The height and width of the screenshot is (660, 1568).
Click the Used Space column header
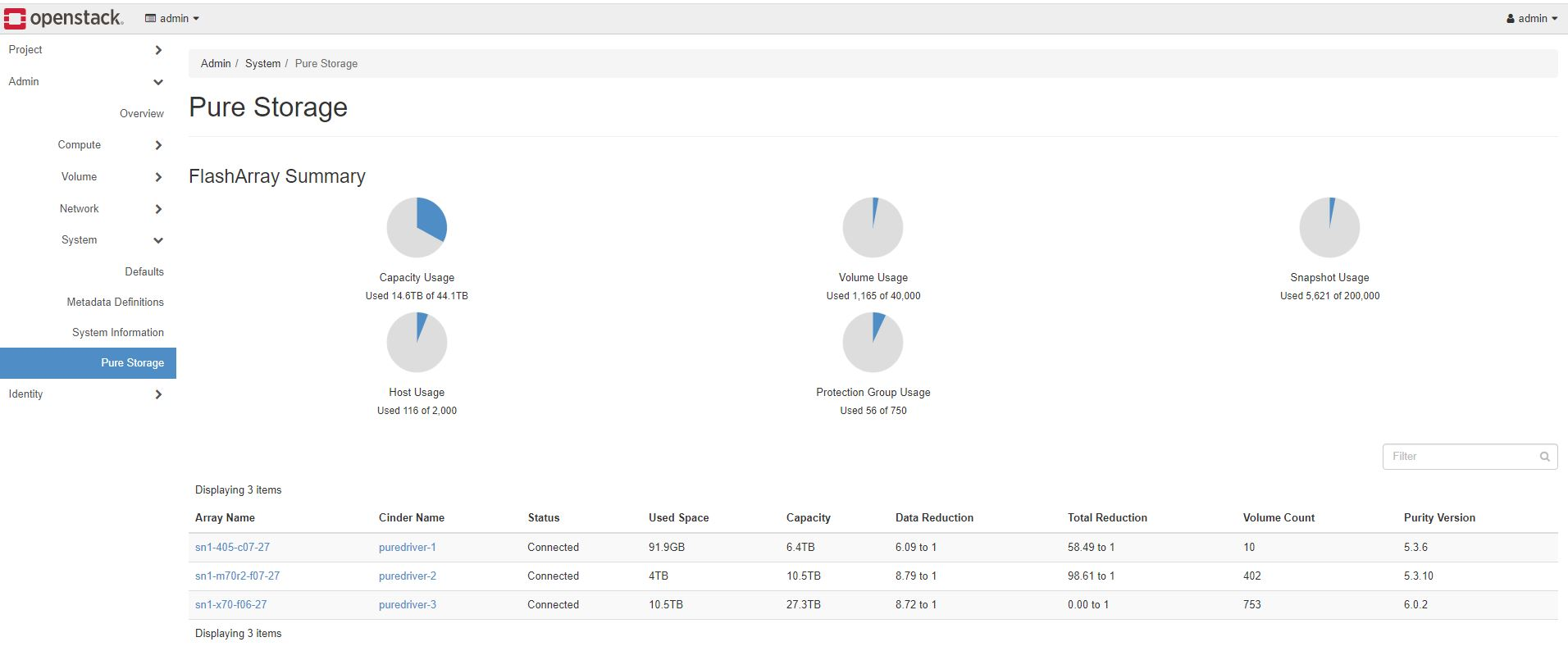[x=679, y=517]
